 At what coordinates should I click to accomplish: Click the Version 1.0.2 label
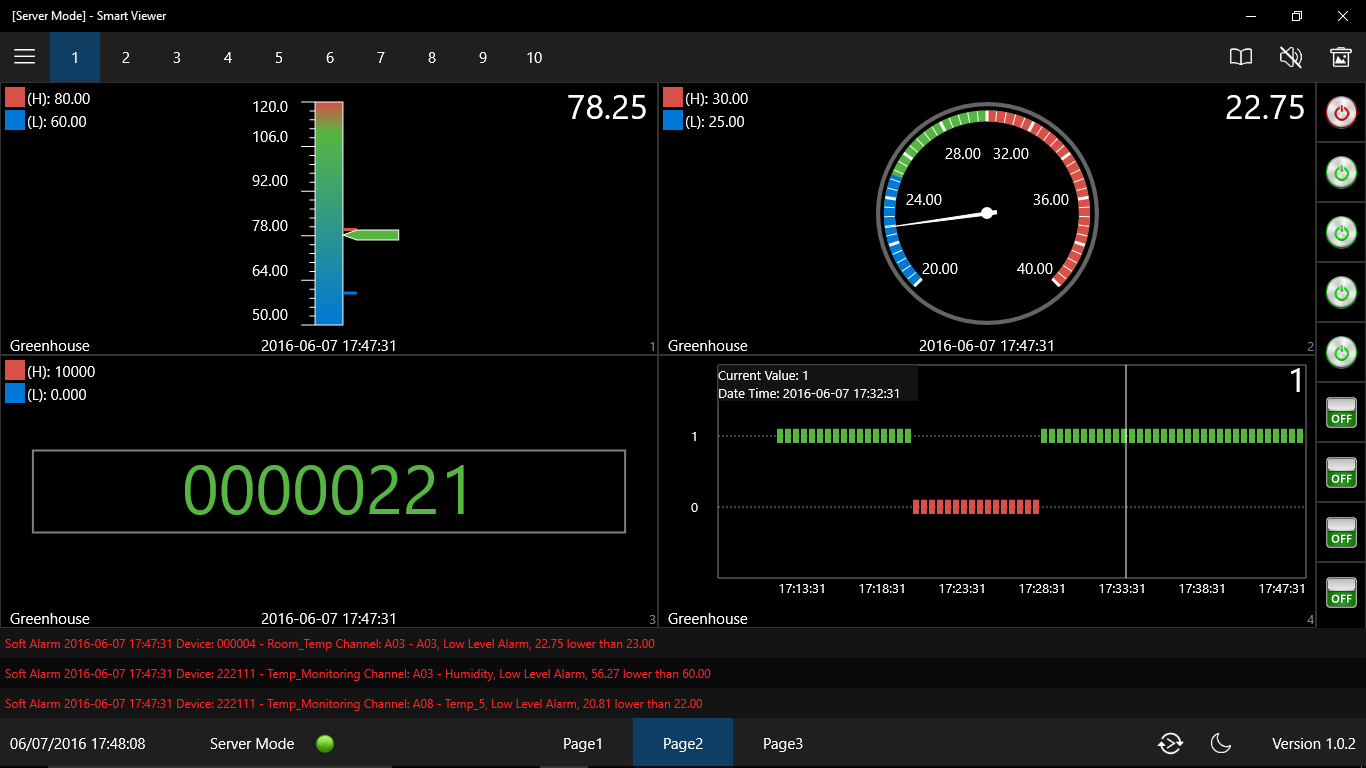tap(1313, 743)
